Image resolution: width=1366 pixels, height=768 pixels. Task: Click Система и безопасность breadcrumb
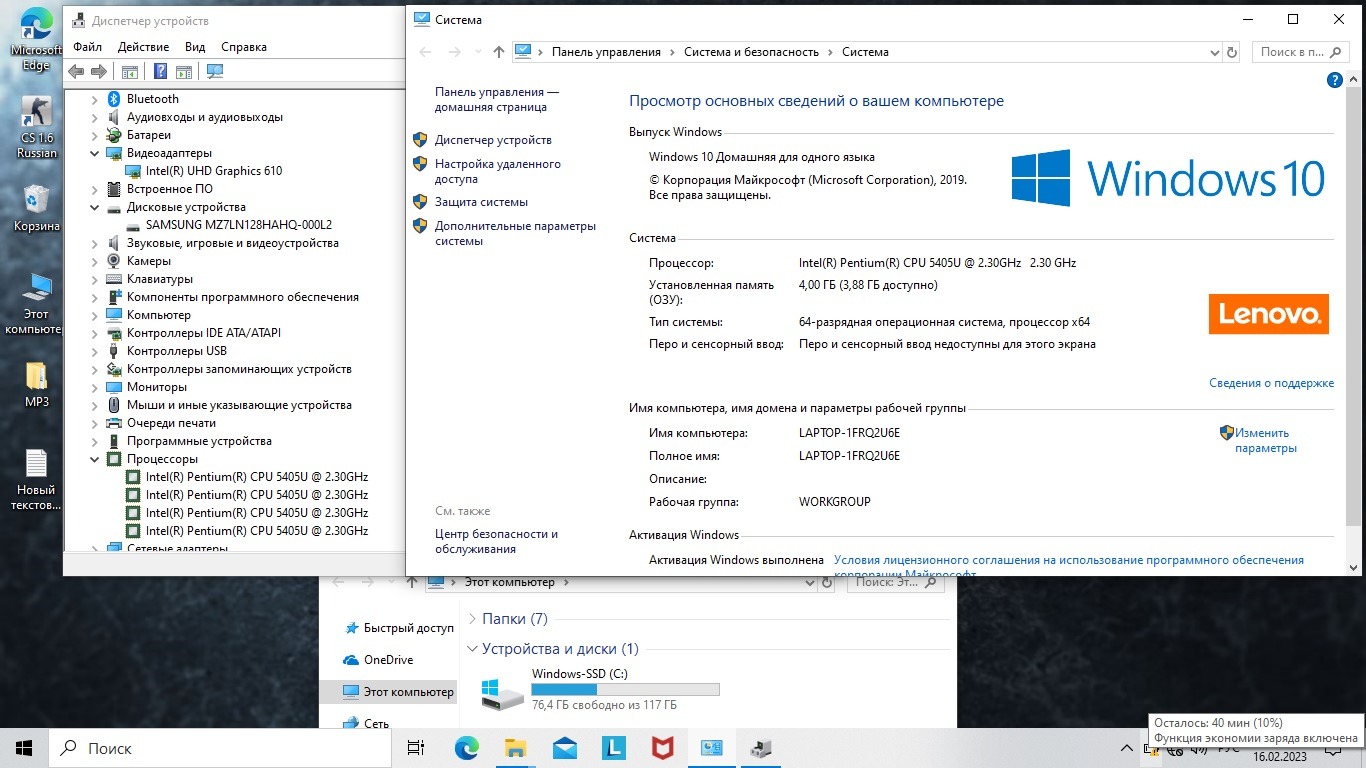click(x=751, y=52)
